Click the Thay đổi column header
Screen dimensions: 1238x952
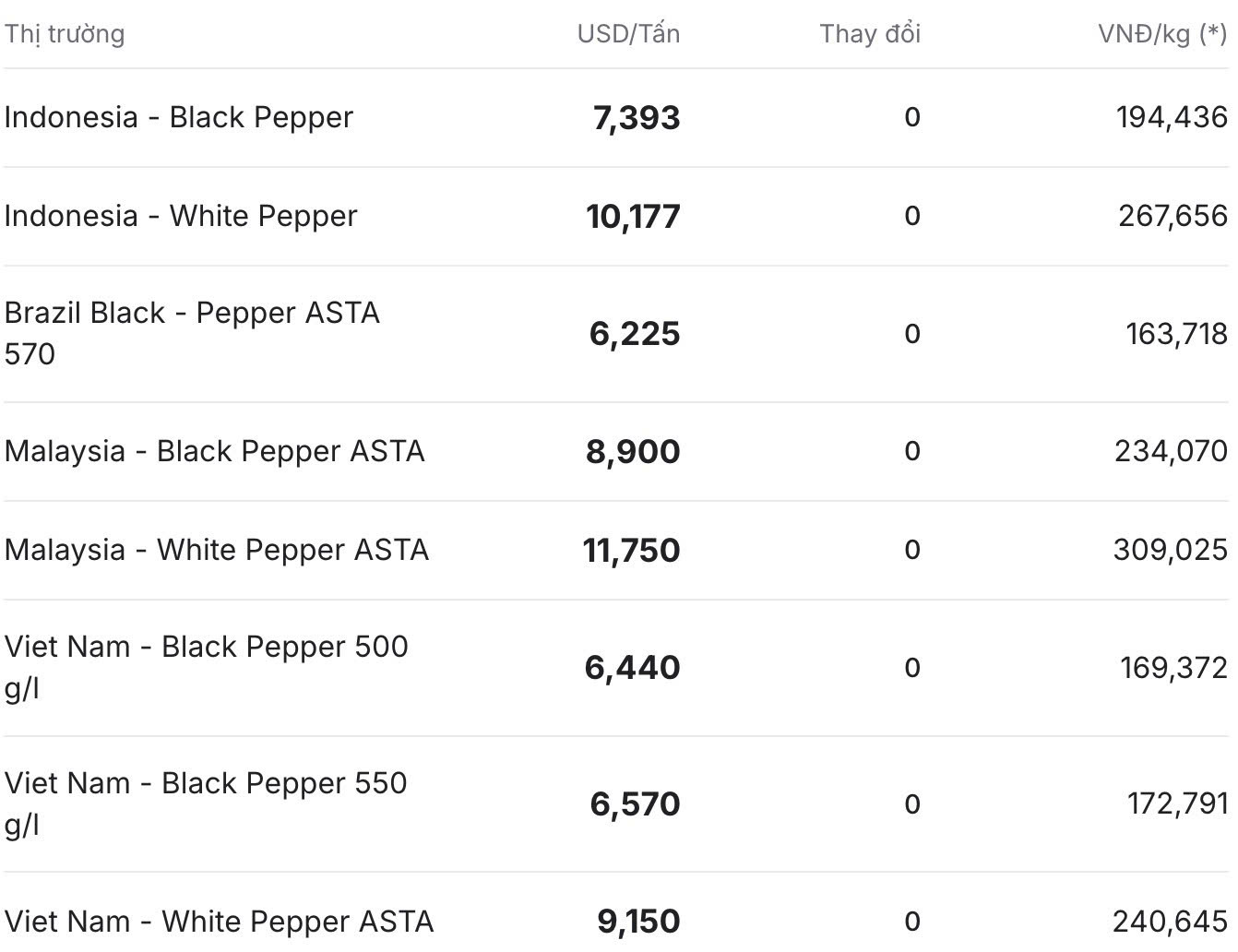tap(870, 34)
